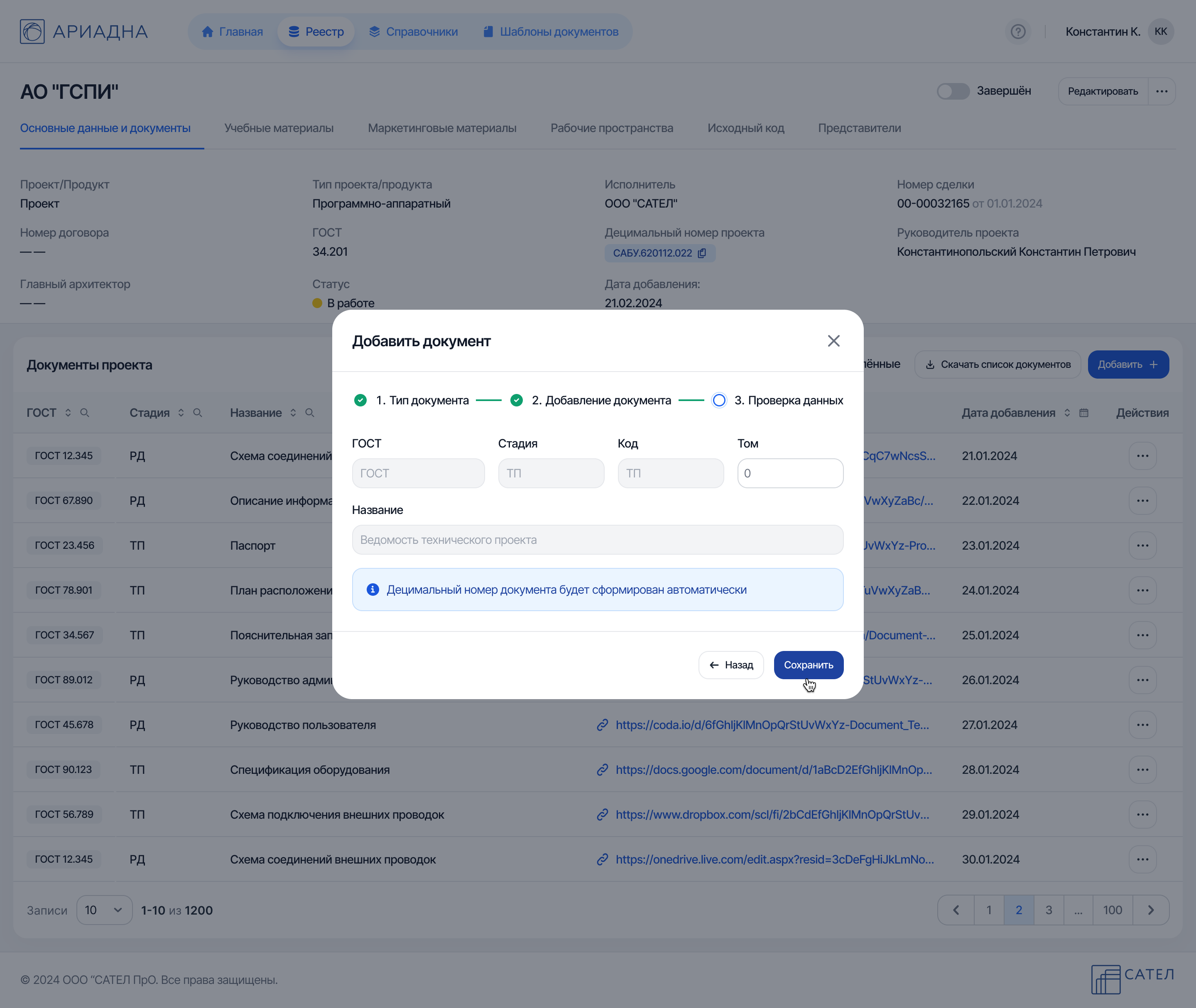Switch to Представители tab
This screenshot has height=1008, width=1196.
pos(859,128)
